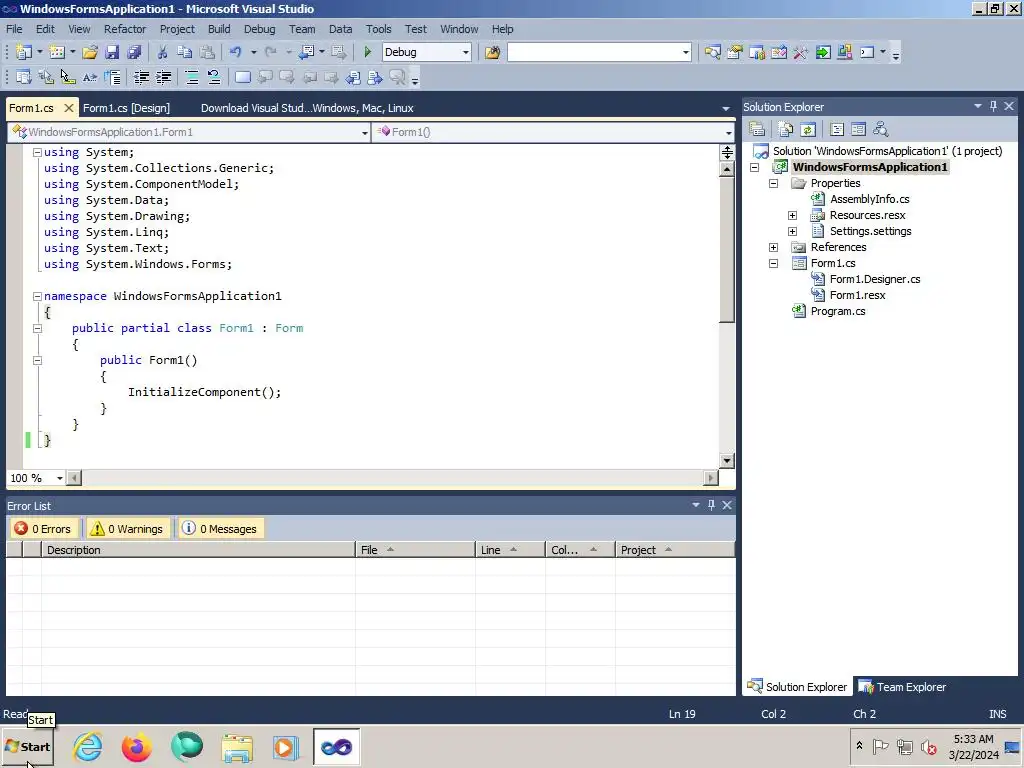Open the Extension Manager icon
The height and width of the screenshot is (768, 1024).
pyautogui.click(x=845, y=52)
